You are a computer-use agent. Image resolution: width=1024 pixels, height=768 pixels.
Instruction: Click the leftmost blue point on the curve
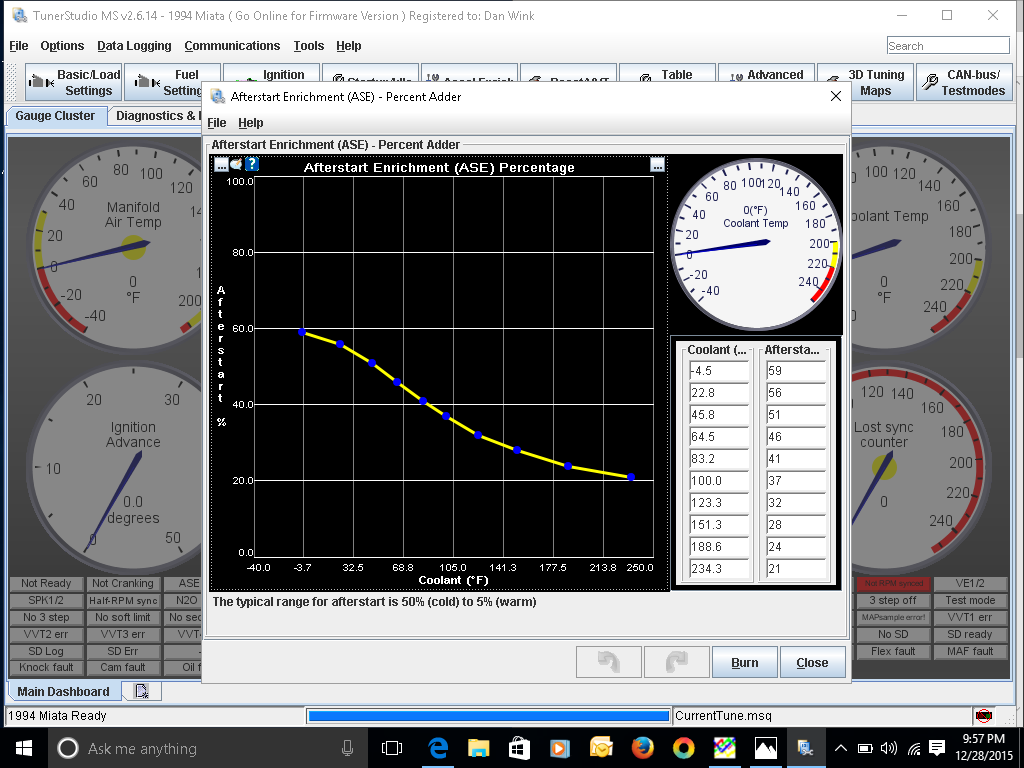click(x=303, y=331)
